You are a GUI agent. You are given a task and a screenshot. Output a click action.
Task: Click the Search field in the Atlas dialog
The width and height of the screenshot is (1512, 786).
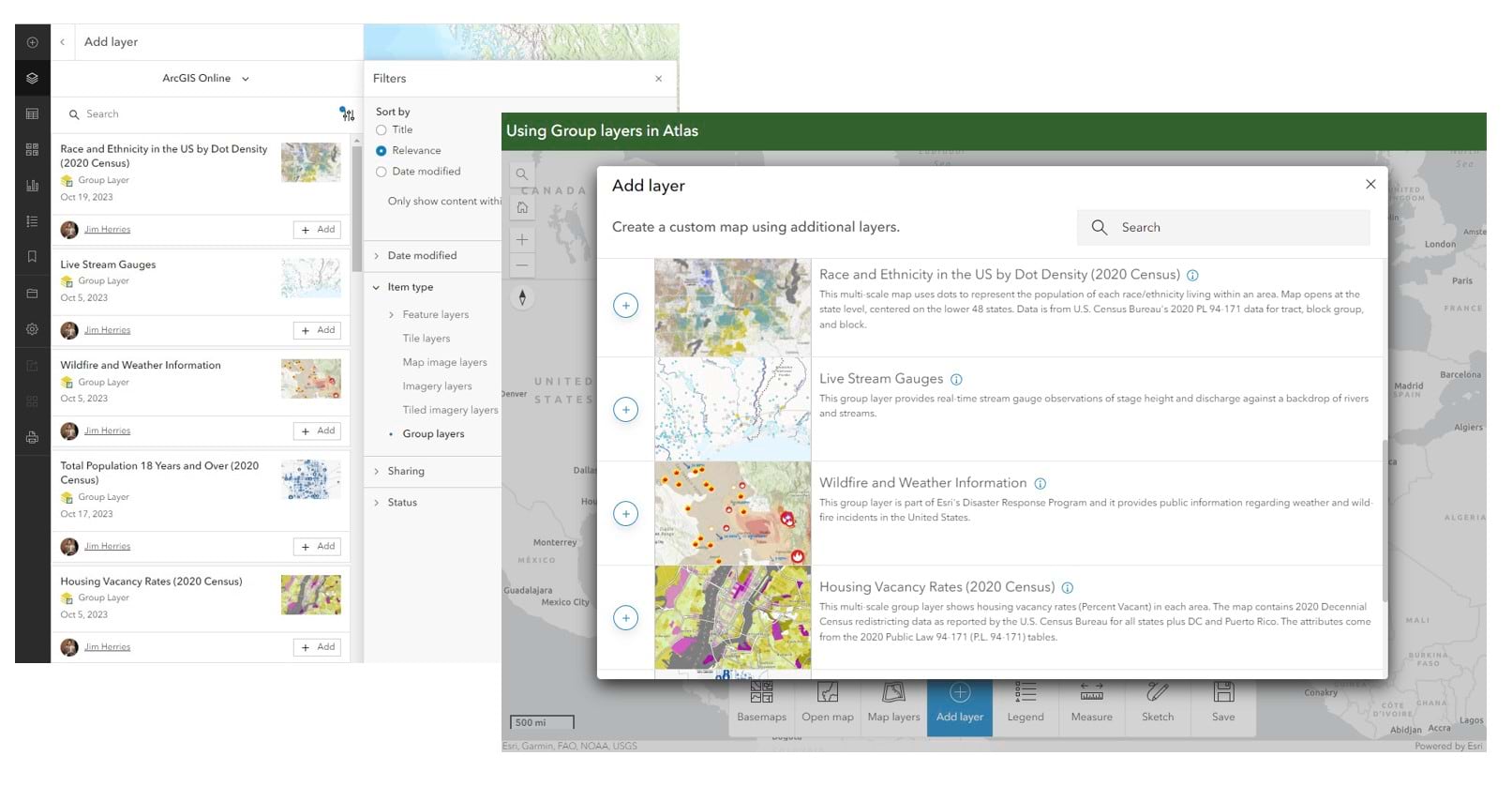(1223, 228)
